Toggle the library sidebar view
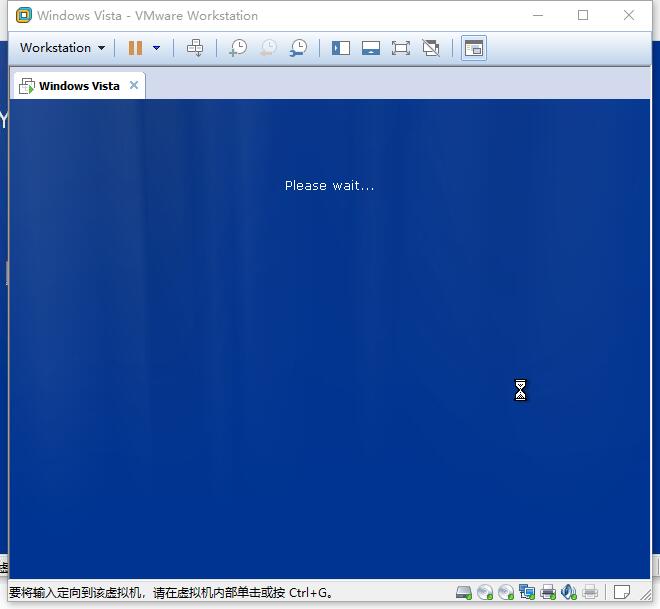 (341, 48)
